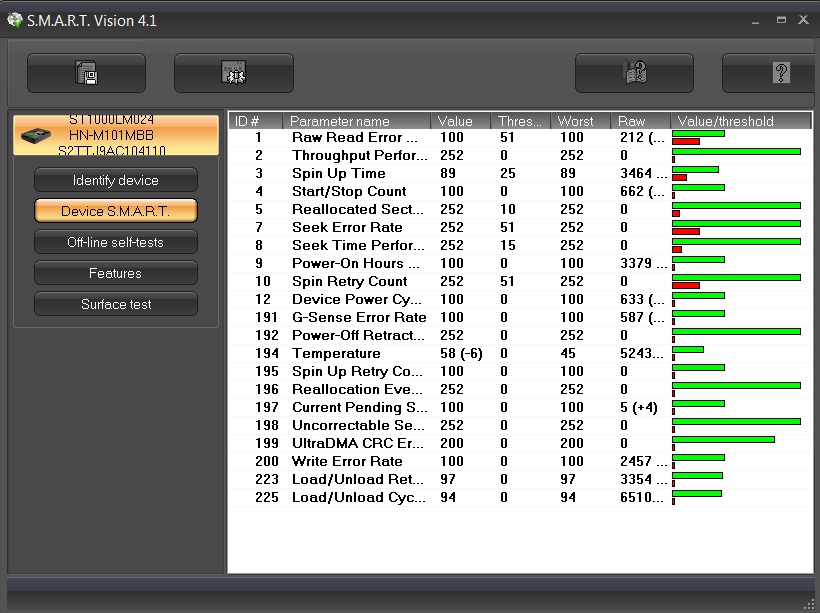Open Off-line self-tests
Viewport: 820px width, 613px height.
pyautogui.click(x=116, y=242)
